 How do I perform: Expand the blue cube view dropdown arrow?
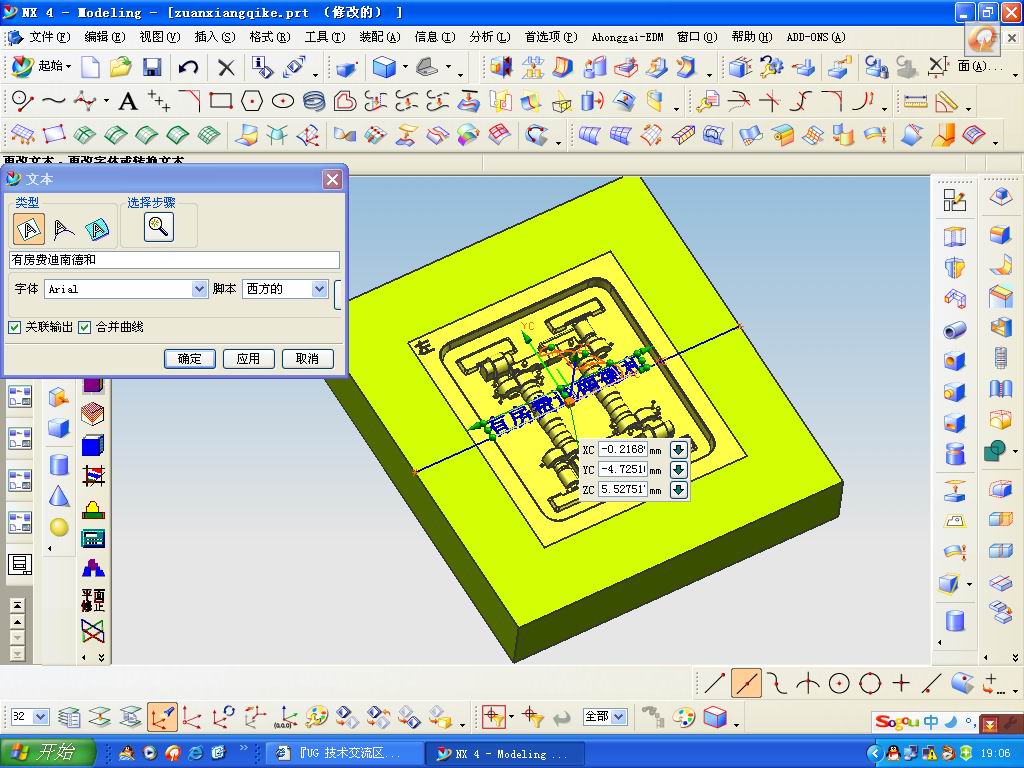pos(405,67)
